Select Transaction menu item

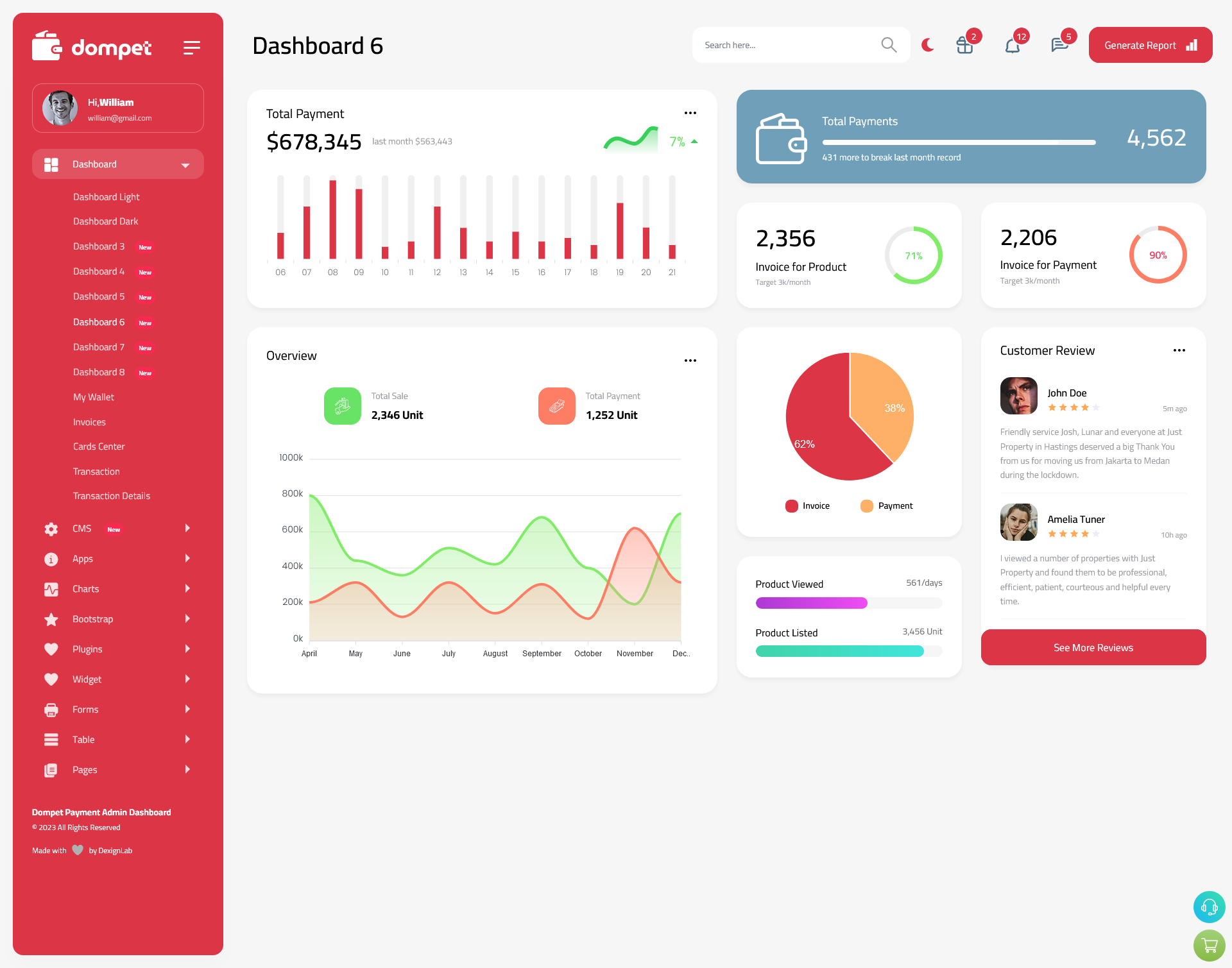(97, 470)
